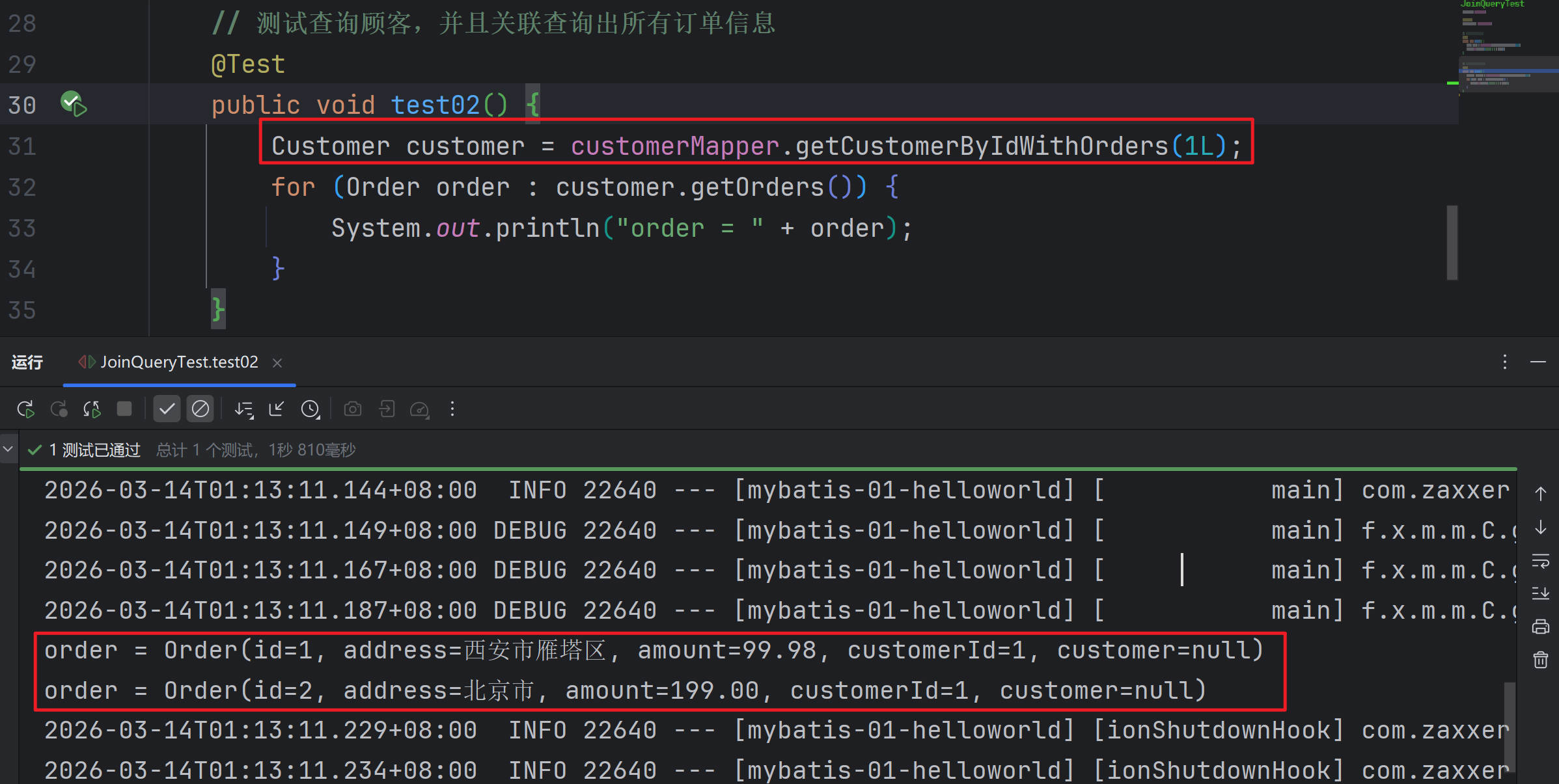Image resolution: width=1559 pixels, height=784 pixels.
Task: Clear console with trash icon
Action: pos(1540,660)
